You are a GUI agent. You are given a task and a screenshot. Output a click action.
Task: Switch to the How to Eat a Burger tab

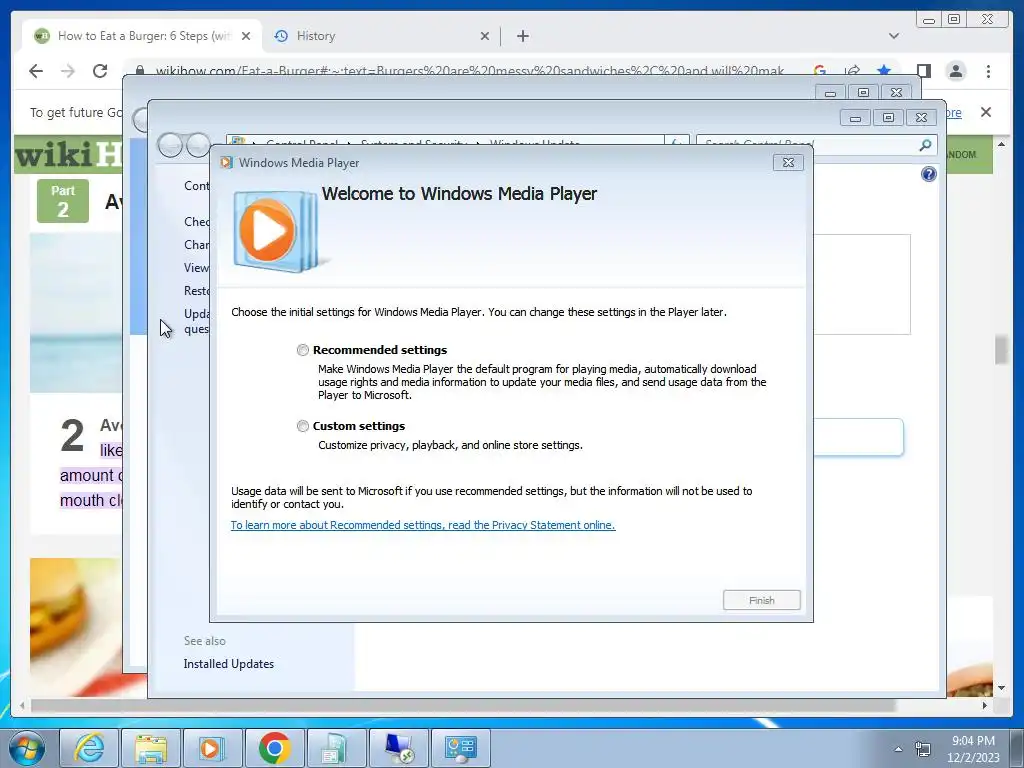(142, 36)
